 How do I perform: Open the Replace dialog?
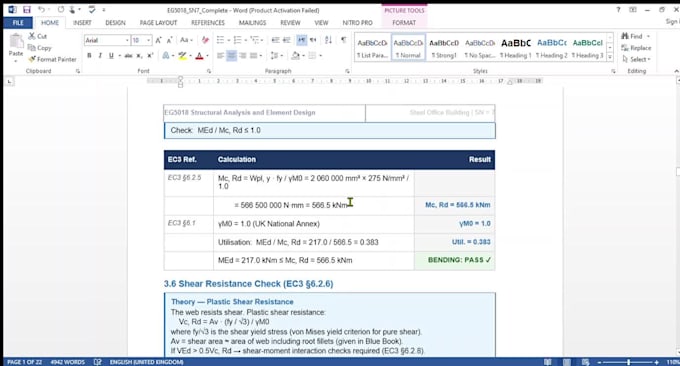636,48
